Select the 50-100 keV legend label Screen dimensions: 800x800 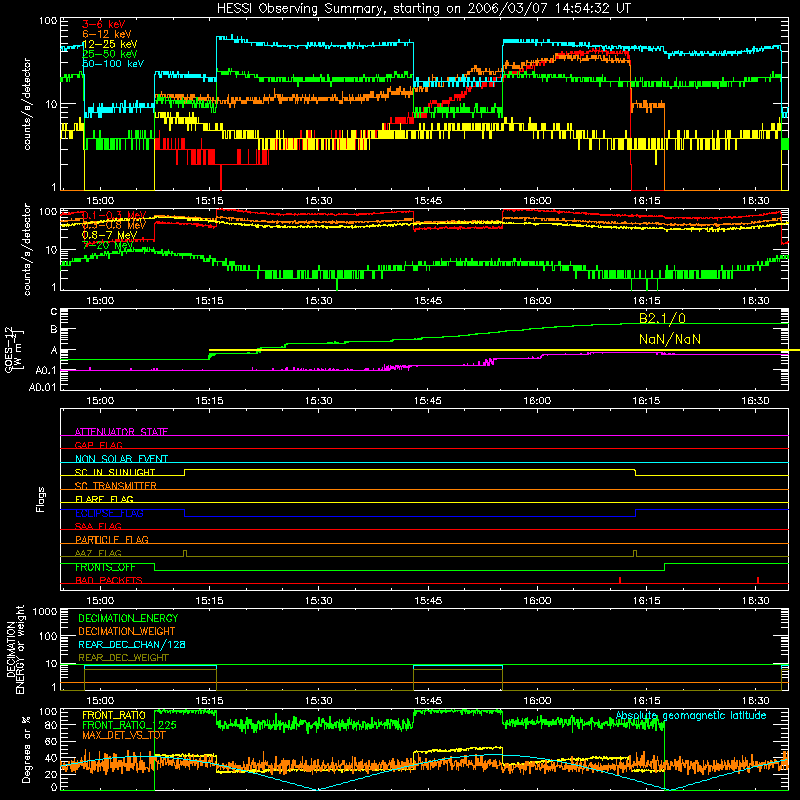pos(112,64)
